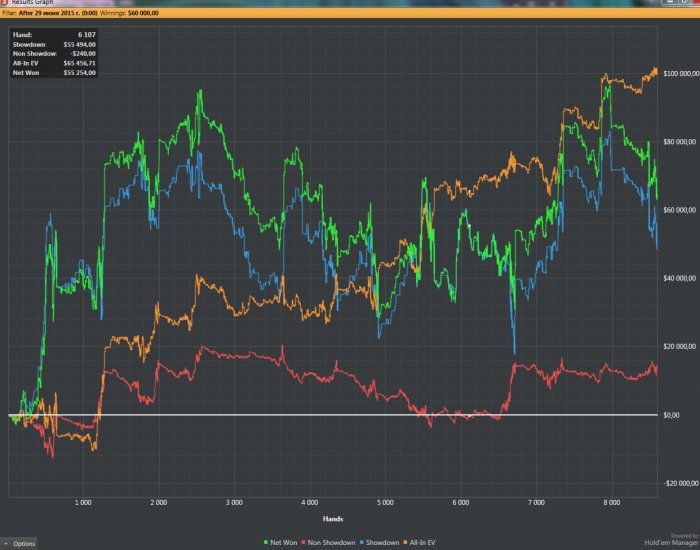Toggle the Non Showdown legend entry
The image size is (700, 550).
click(329, 542)
